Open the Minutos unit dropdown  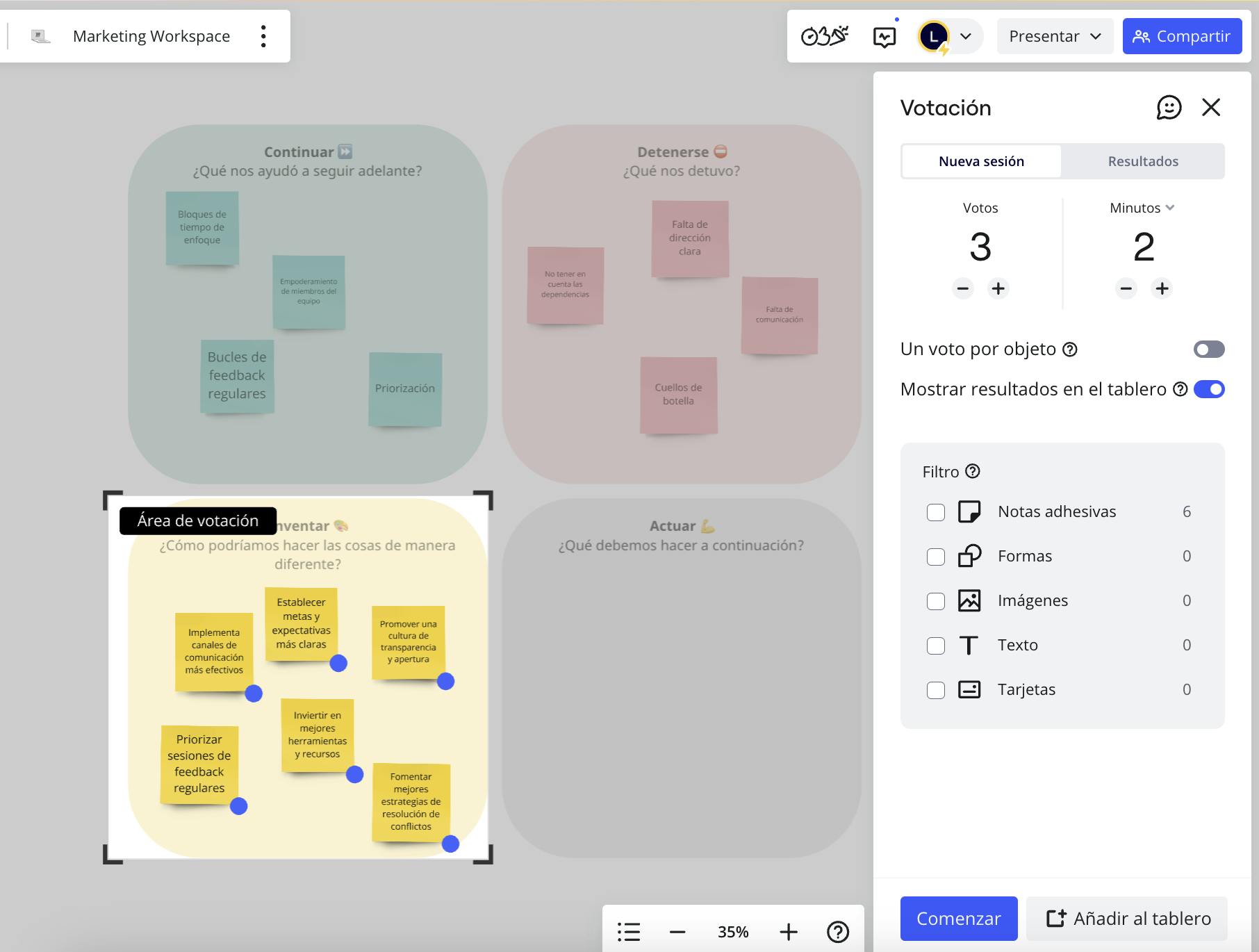click(1142, 208)
